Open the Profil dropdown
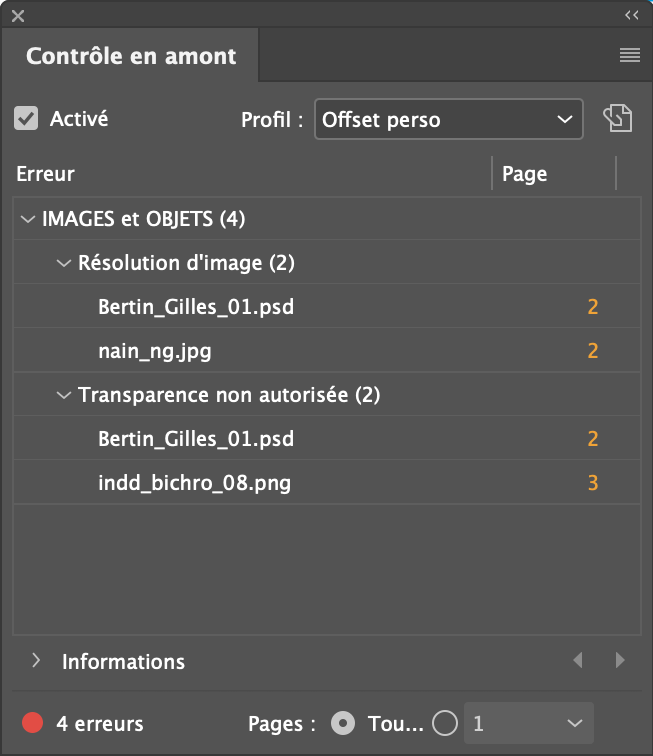 click(x=448, y=120)
